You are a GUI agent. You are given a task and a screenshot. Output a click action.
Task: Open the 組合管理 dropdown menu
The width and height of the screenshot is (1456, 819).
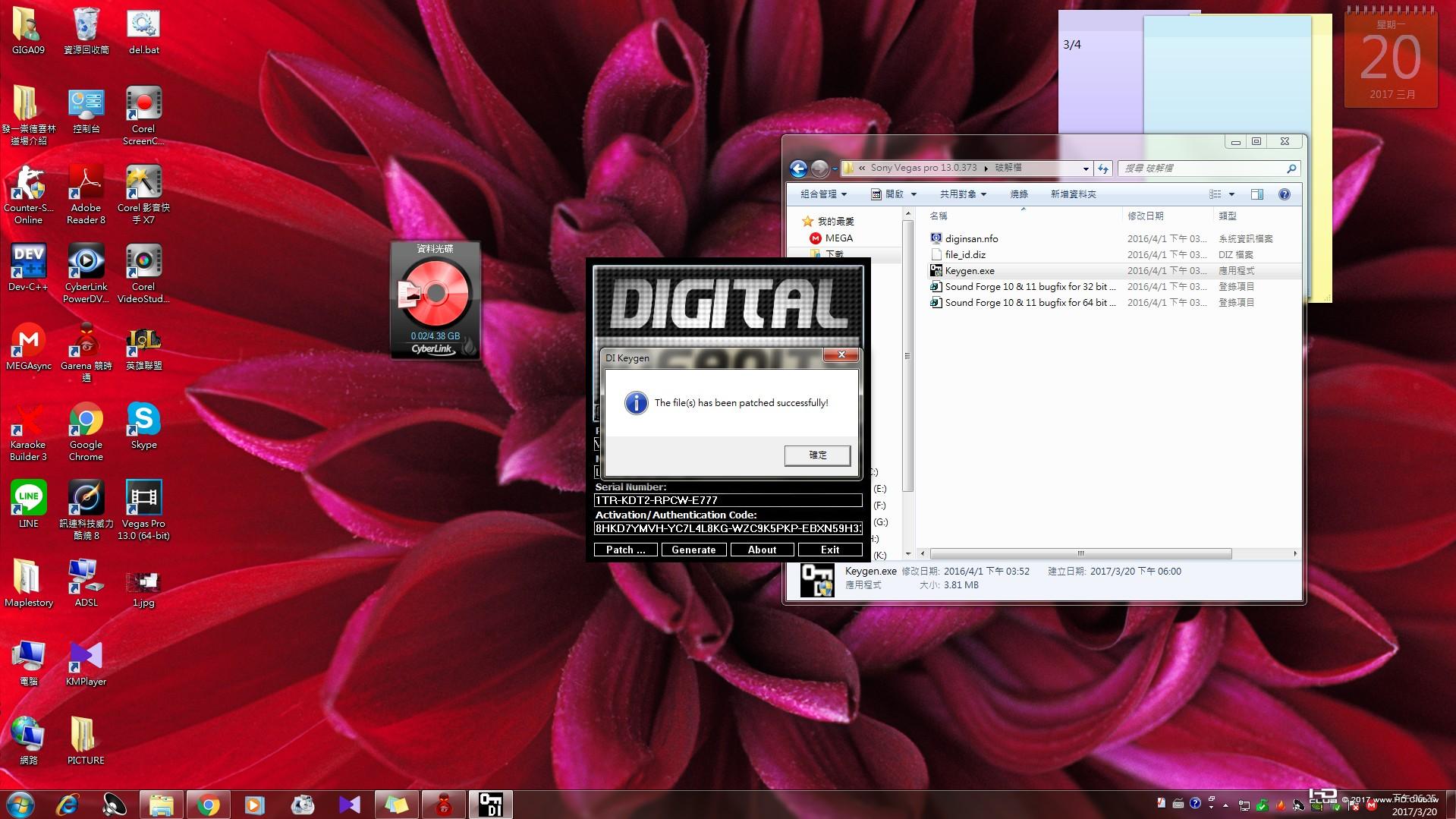click(x=823, y=194)
